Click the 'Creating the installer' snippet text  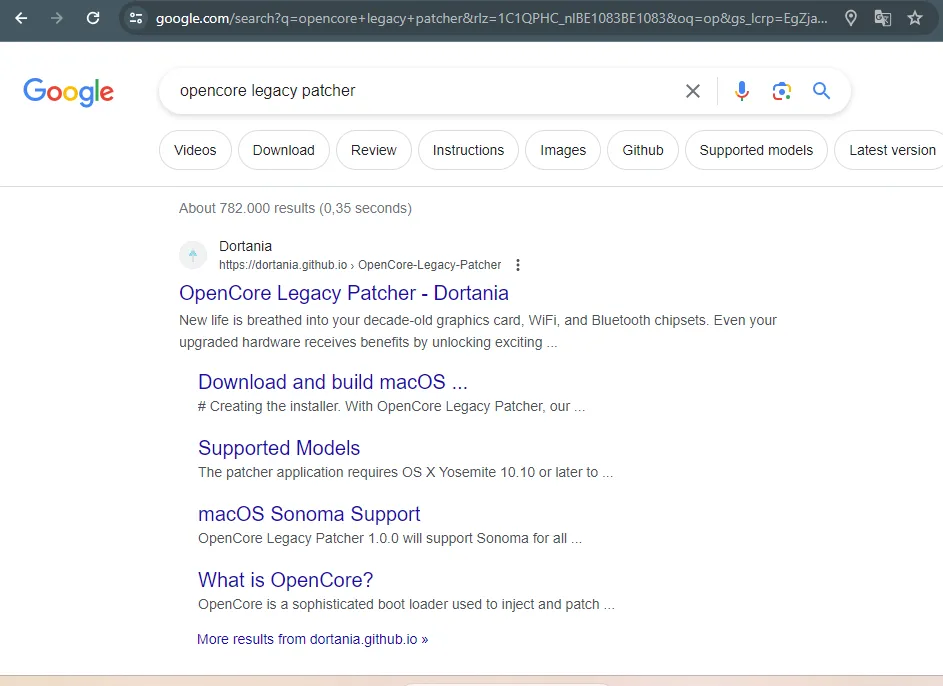392,407
